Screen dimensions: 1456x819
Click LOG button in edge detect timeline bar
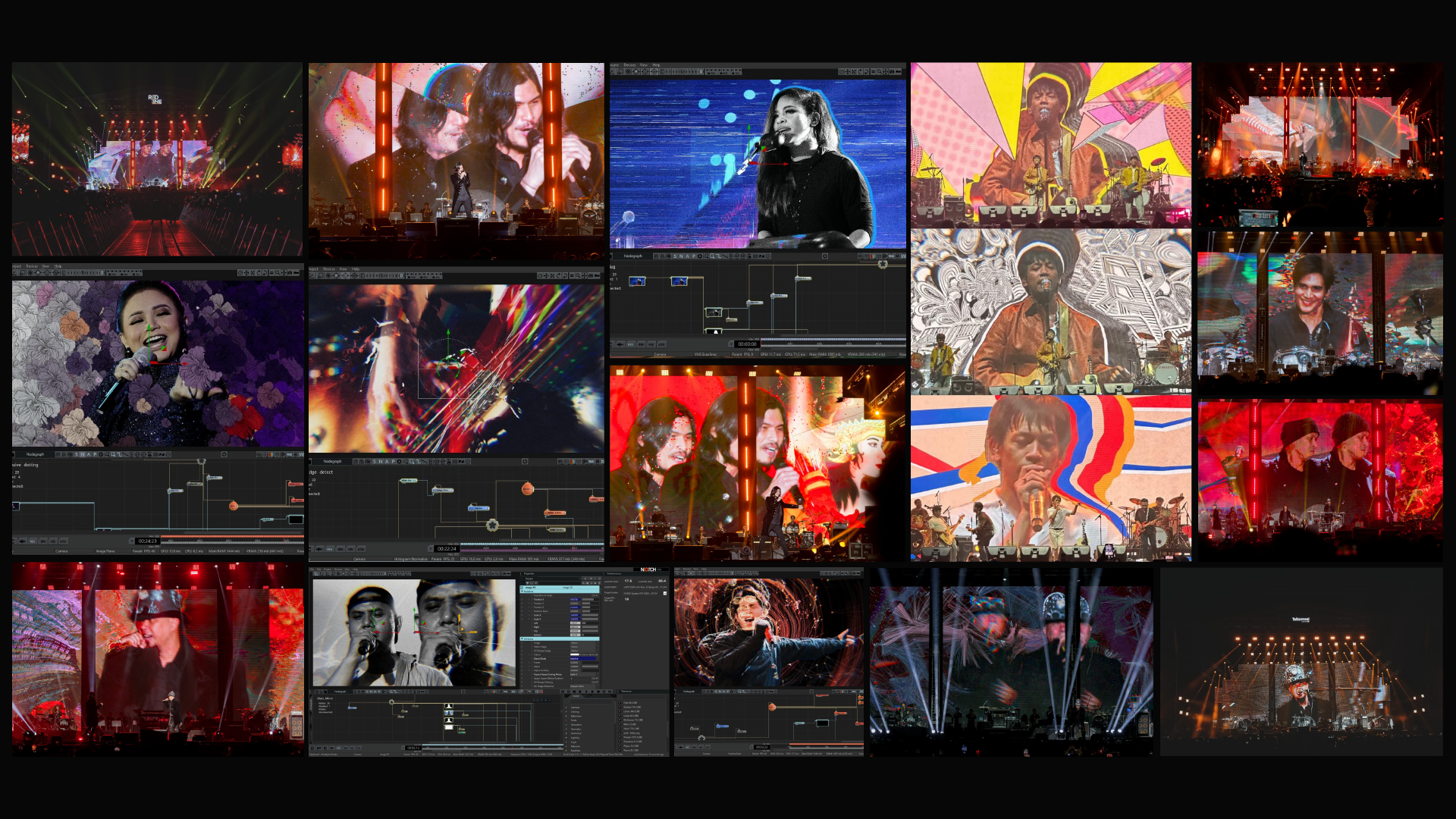coord(361,549)
